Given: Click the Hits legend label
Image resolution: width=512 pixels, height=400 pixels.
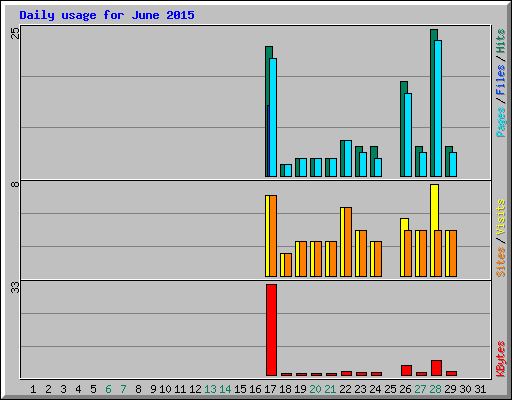Looking at the screenshot, I should (501, 41).
